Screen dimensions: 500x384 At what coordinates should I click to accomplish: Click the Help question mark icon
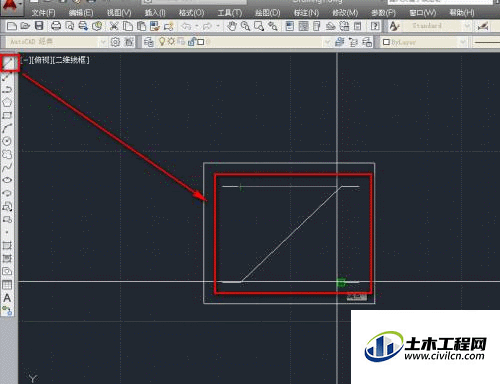pos(375,26)
